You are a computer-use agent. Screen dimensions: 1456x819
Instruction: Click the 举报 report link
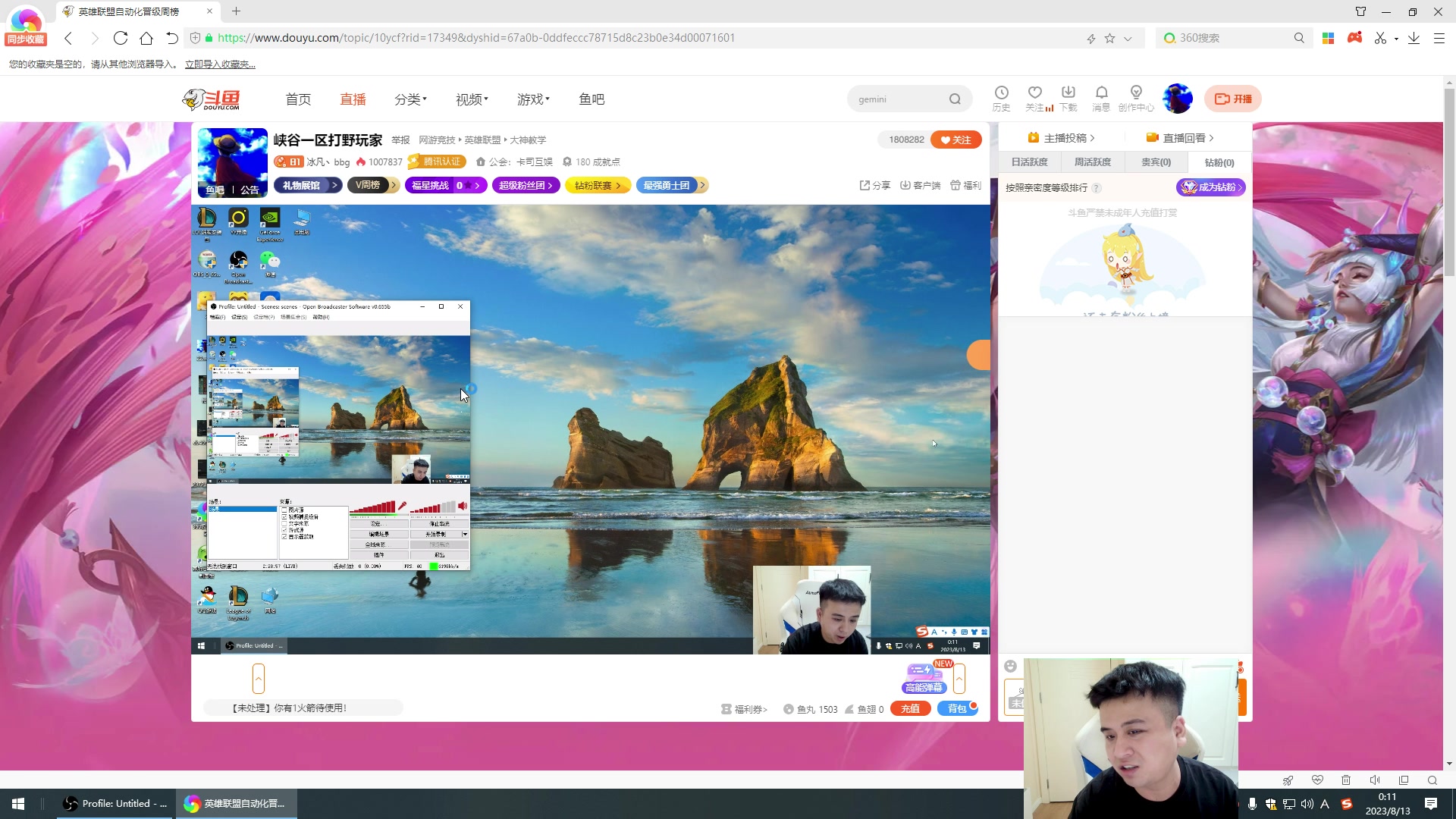pyautogui.click(x=400, y=140)
